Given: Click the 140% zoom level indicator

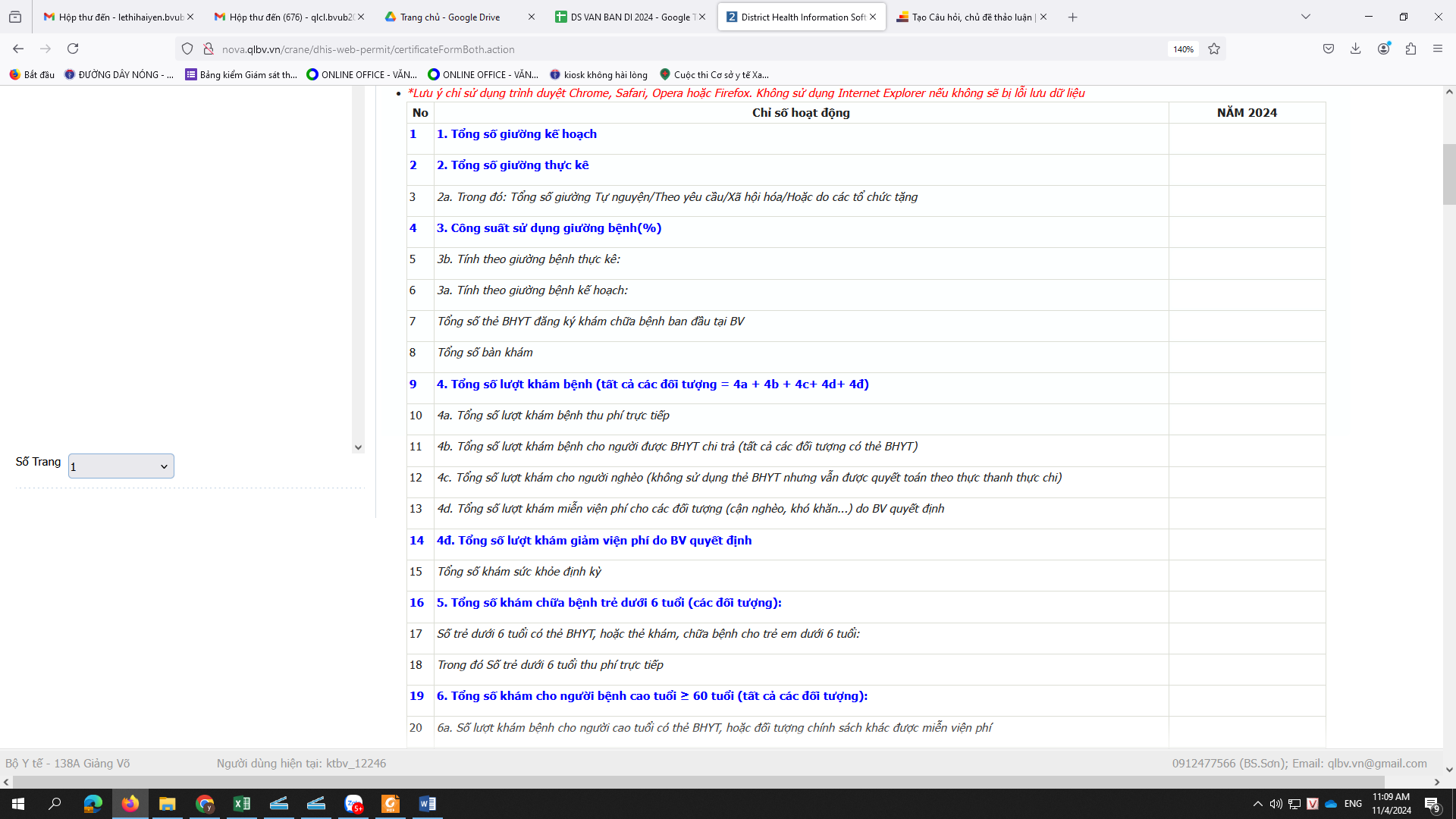Looking at the screenshot, I should 1183,49.
